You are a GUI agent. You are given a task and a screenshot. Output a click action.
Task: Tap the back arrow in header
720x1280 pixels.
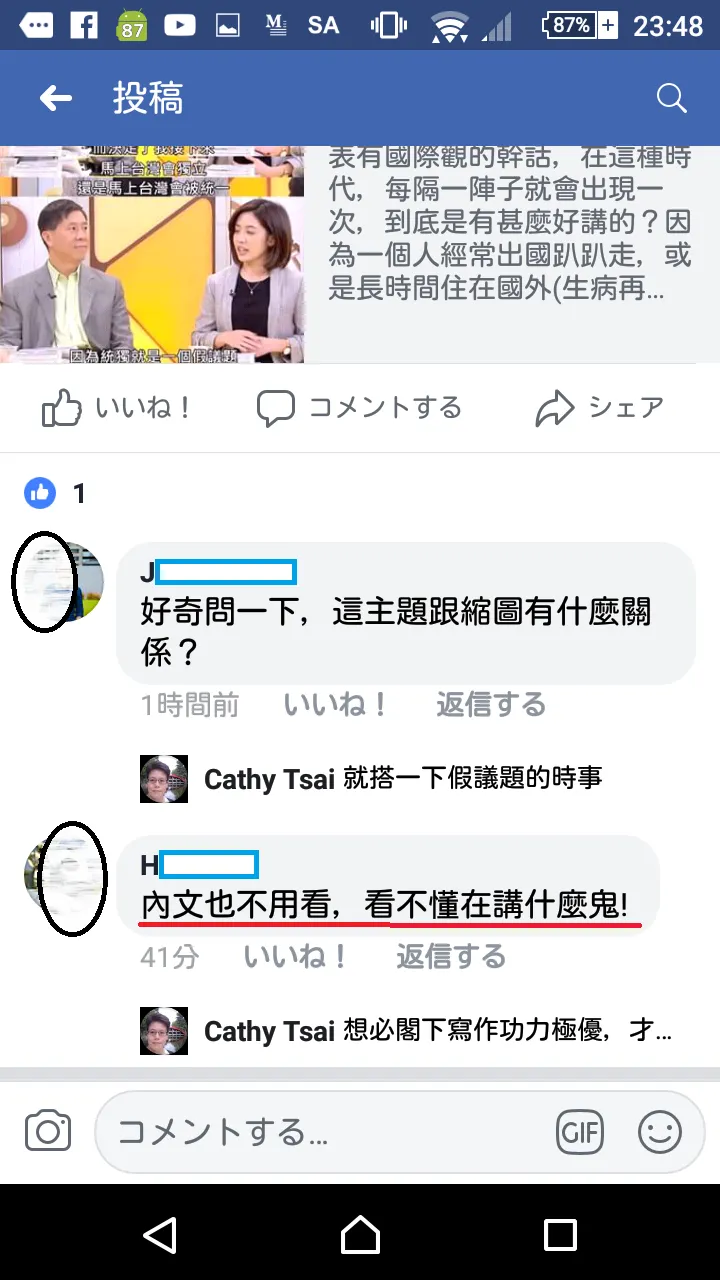tap(56, 98)
